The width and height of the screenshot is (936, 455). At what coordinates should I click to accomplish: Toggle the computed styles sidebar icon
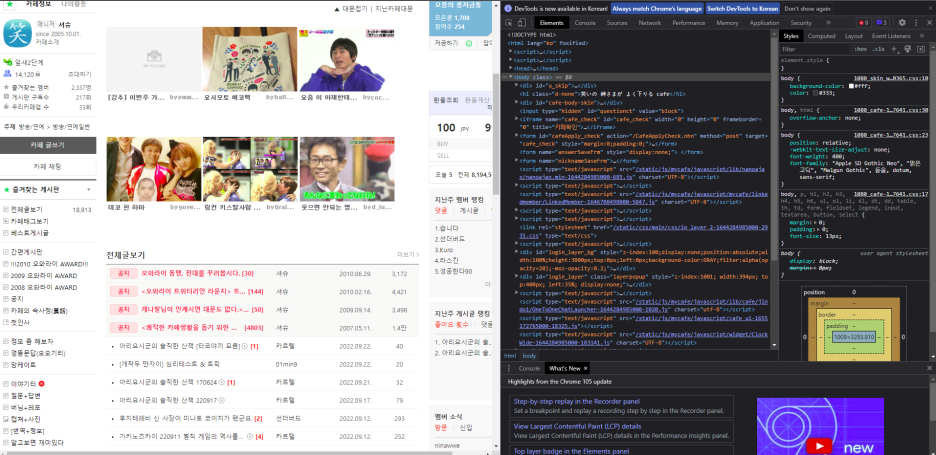[x=920, y=49]
